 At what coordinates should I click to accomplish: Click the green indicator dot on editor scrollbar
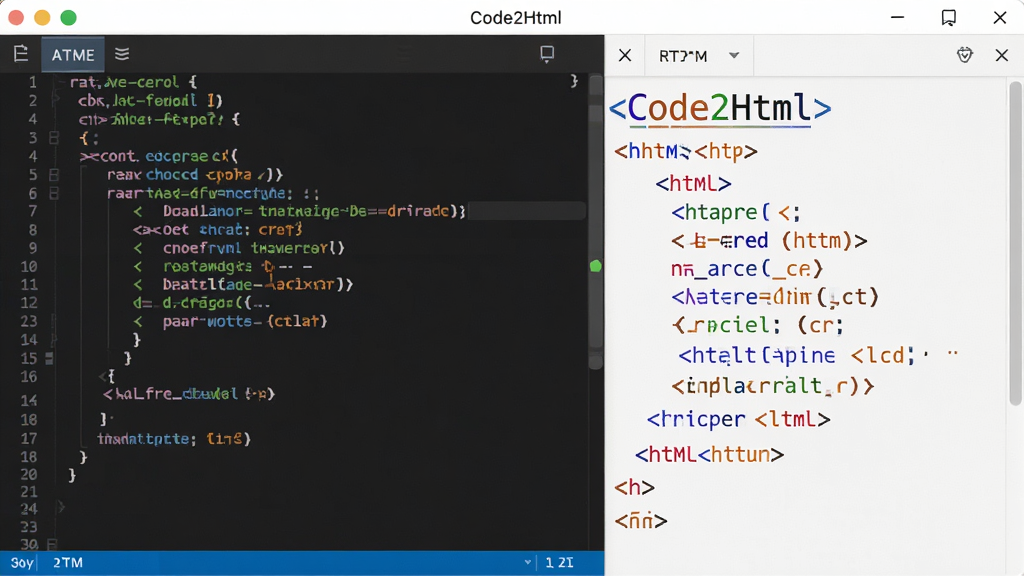(596, 266)
